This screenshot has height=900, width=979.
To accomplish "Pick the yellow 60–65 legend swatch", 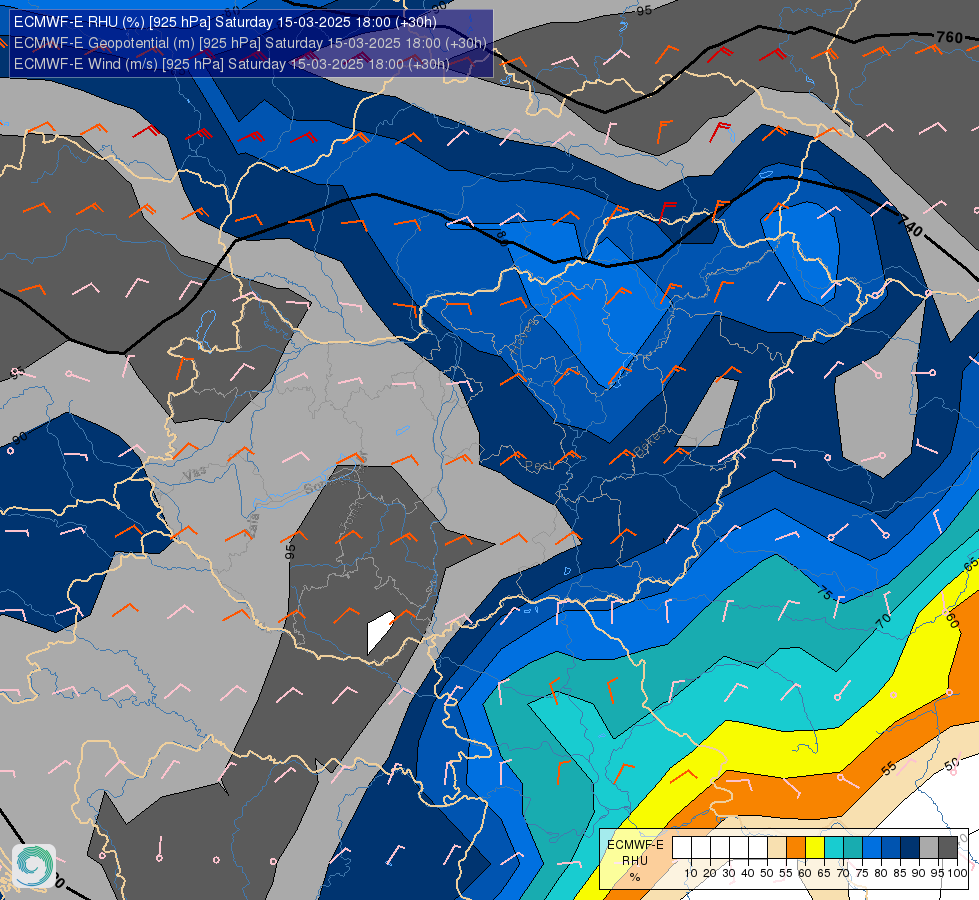I will click(815, 848).
